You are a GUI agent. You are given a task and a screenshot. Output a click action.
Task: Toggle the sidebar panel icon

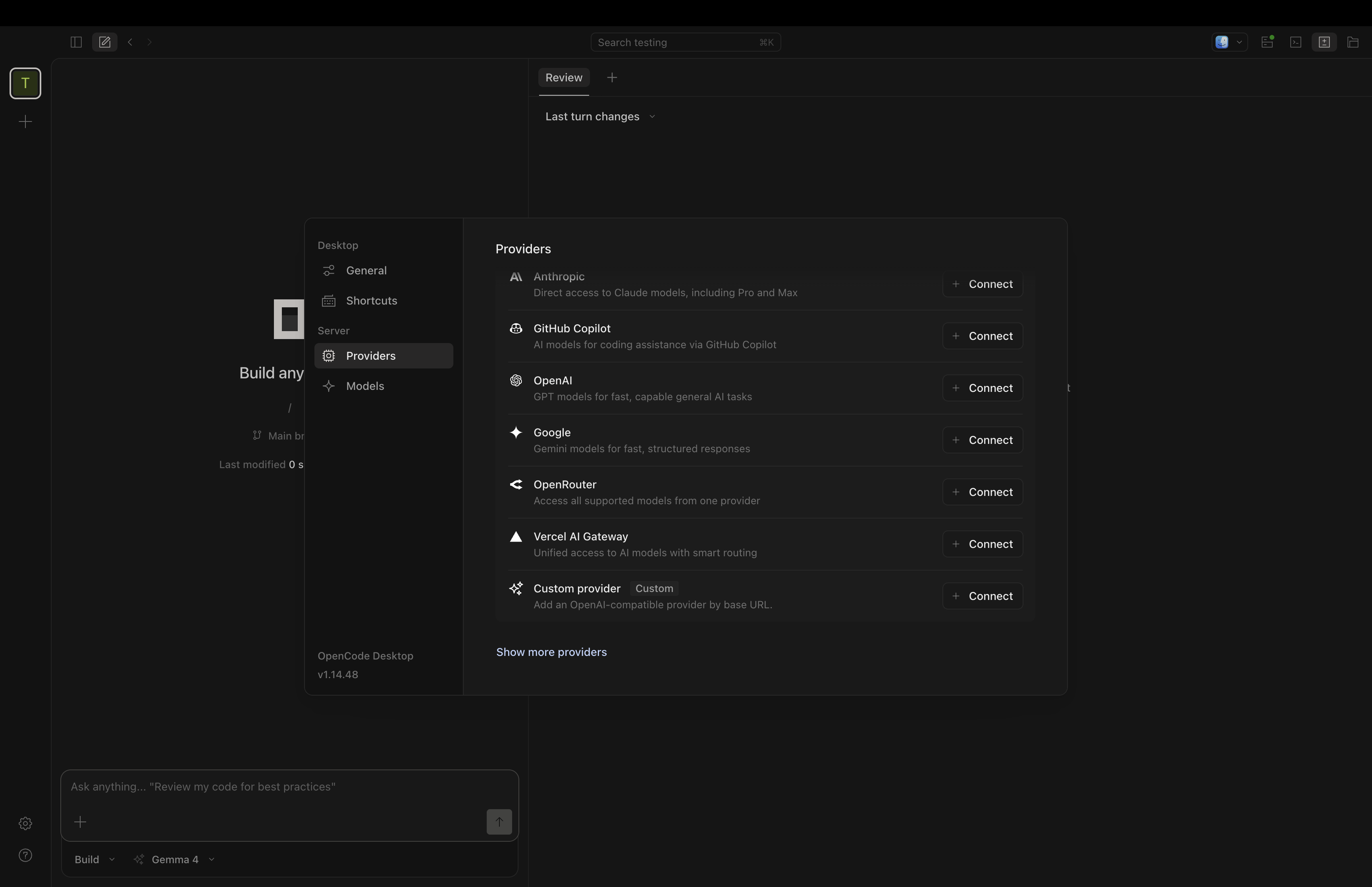[76, 42]
